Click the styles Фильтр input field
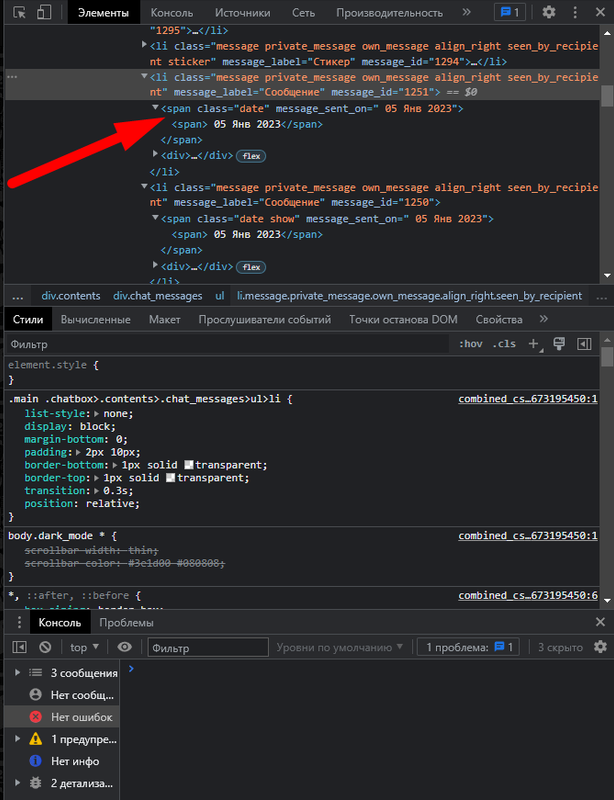Image resolution: width=614 pixels, height=800 pixels. [227, 344]
